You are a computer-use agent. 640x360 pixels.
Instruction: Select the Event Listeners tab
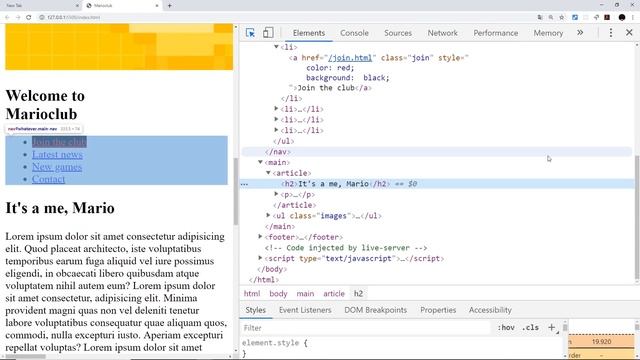pyautogui.click(x=305, y=310)
